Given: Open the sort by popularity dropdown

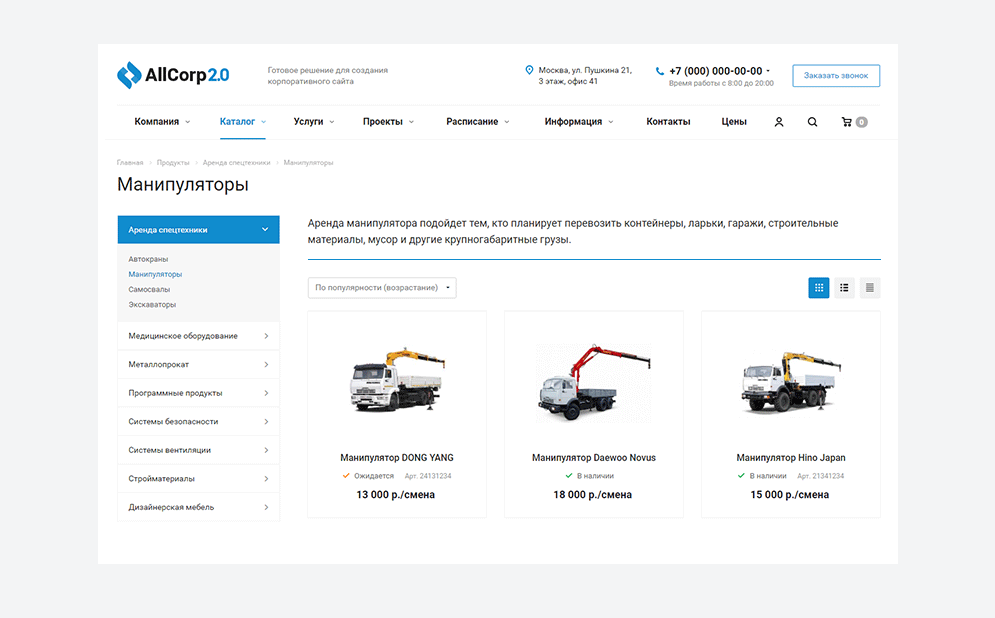Looking at the screenshot, I should point(382,288).
